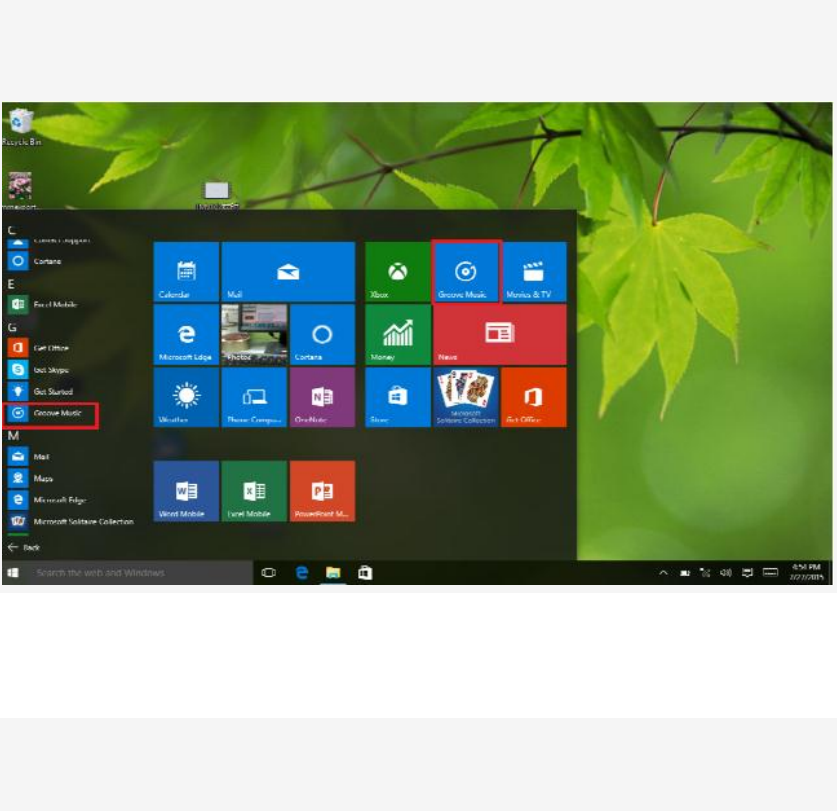The width and height of the screenshot is (837, 811).
Task: Click the taskbar clock and date
Action: point(806,572)
